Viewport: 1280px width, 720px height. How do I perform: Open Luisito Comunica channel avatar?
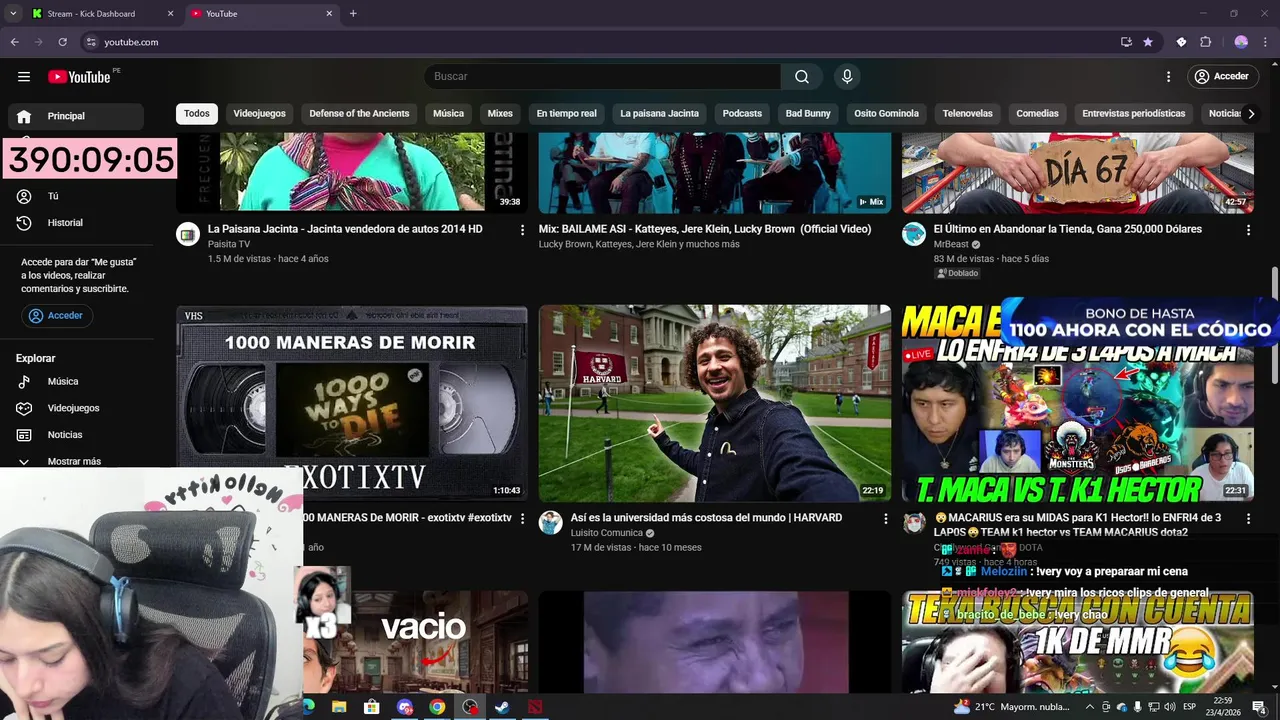tap(551, 523)
